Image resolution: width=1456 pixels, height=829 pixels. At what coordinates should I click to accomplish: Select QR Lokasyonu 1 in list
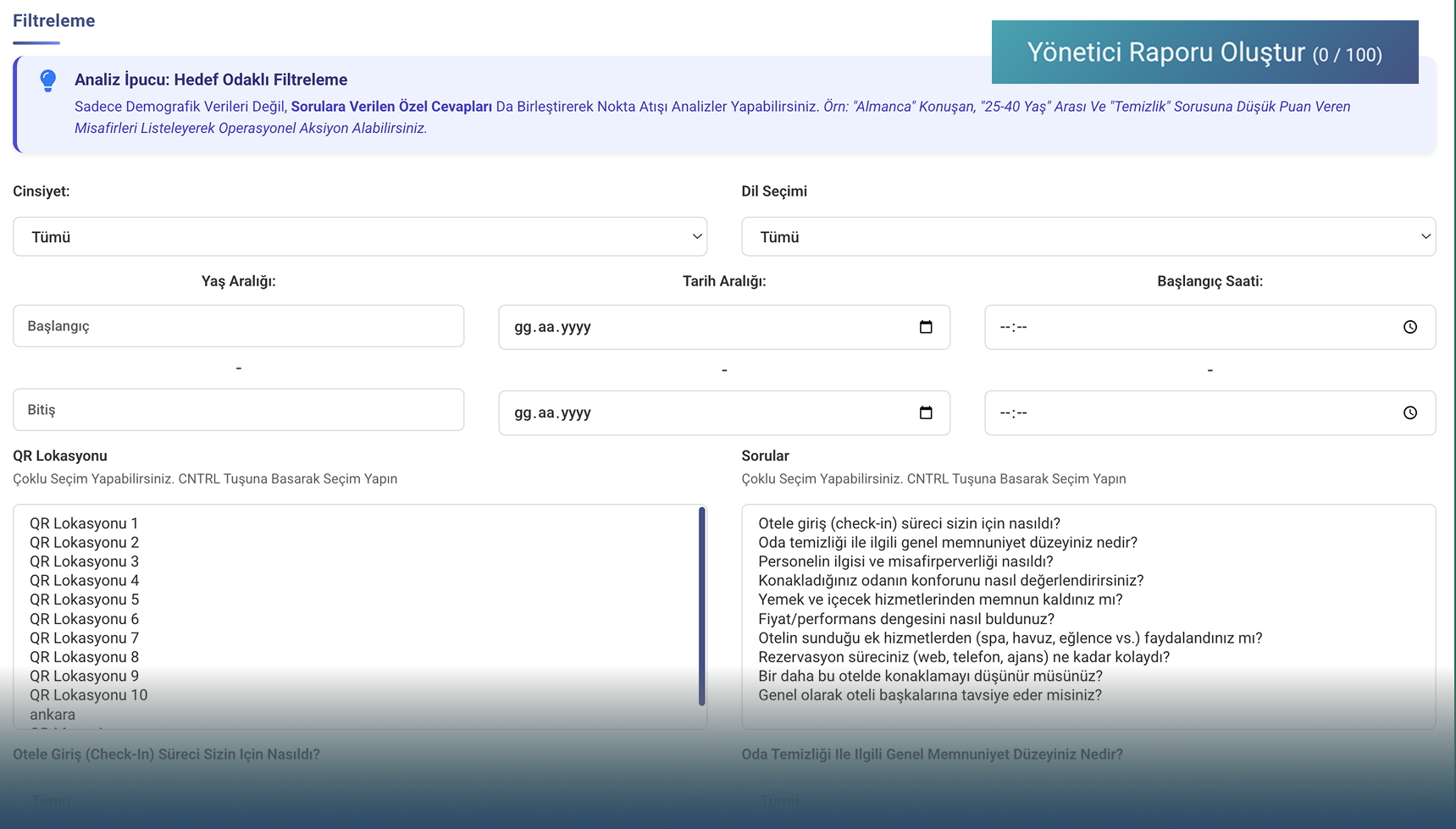click(84, 523)
